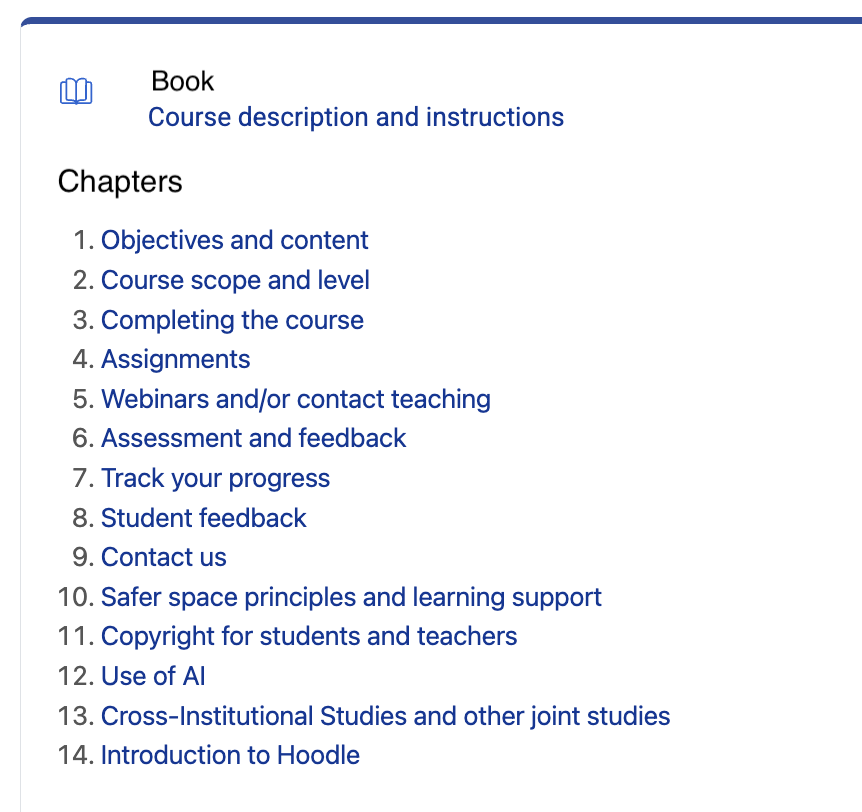Open Track your progress chapter
This screenshot has width=862, height=812.
[215, 478]
